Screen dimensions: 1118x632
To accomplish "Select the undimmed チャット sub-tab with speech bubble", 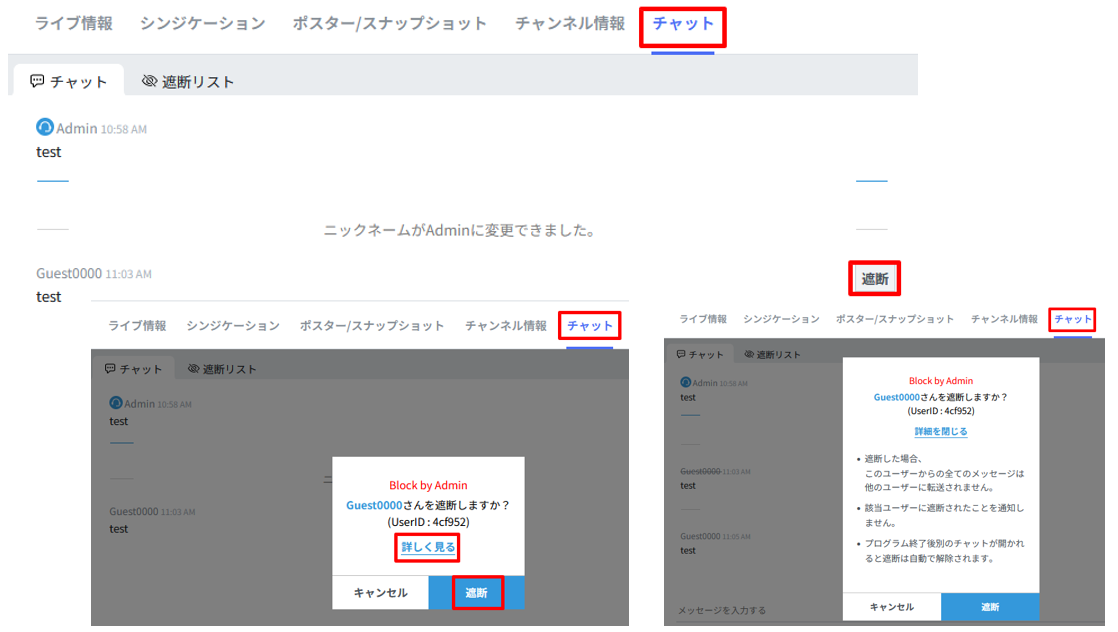I will [68, 81].
